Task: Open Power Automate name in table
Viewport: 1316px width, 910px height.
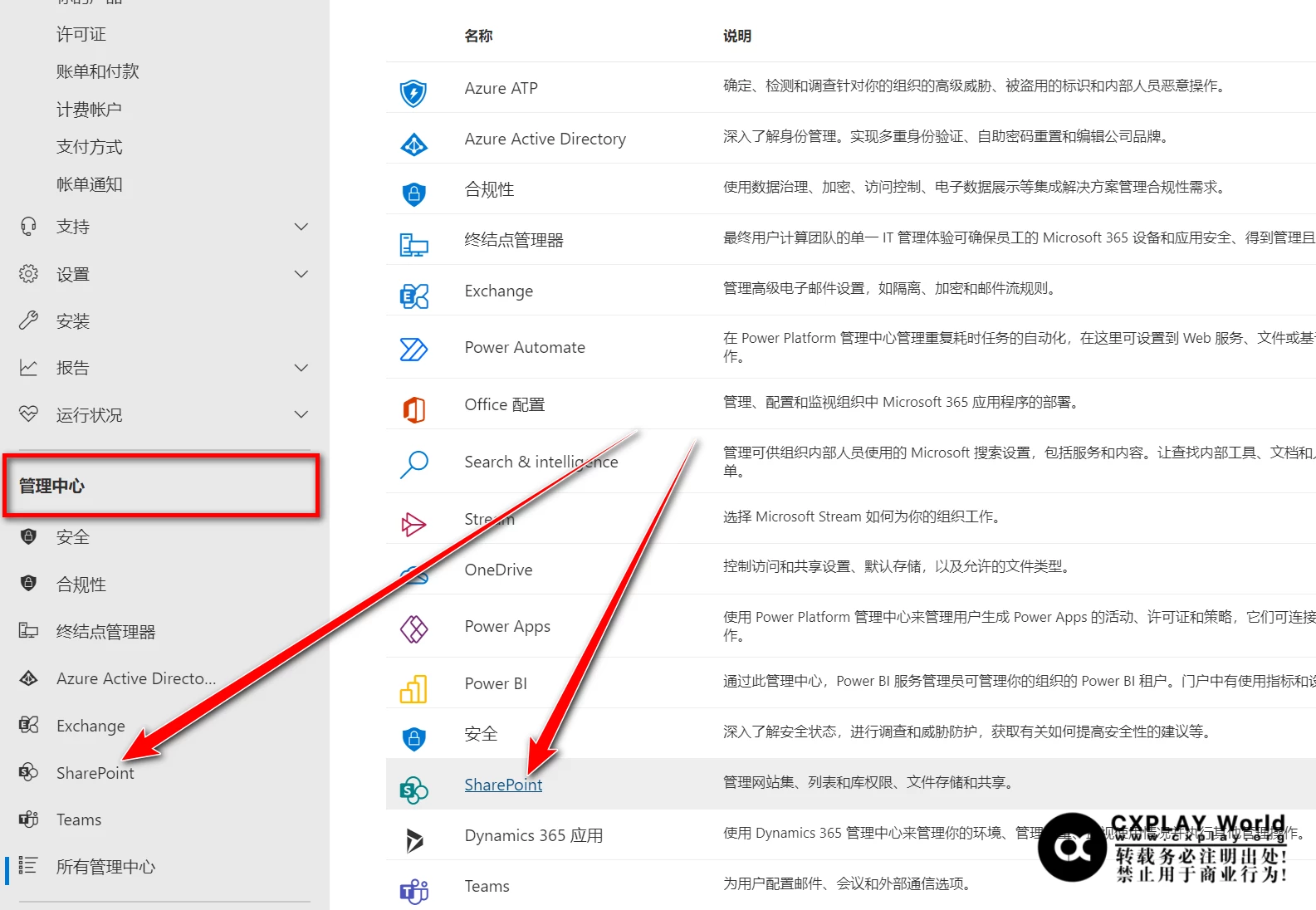Action: coord(525,347)
